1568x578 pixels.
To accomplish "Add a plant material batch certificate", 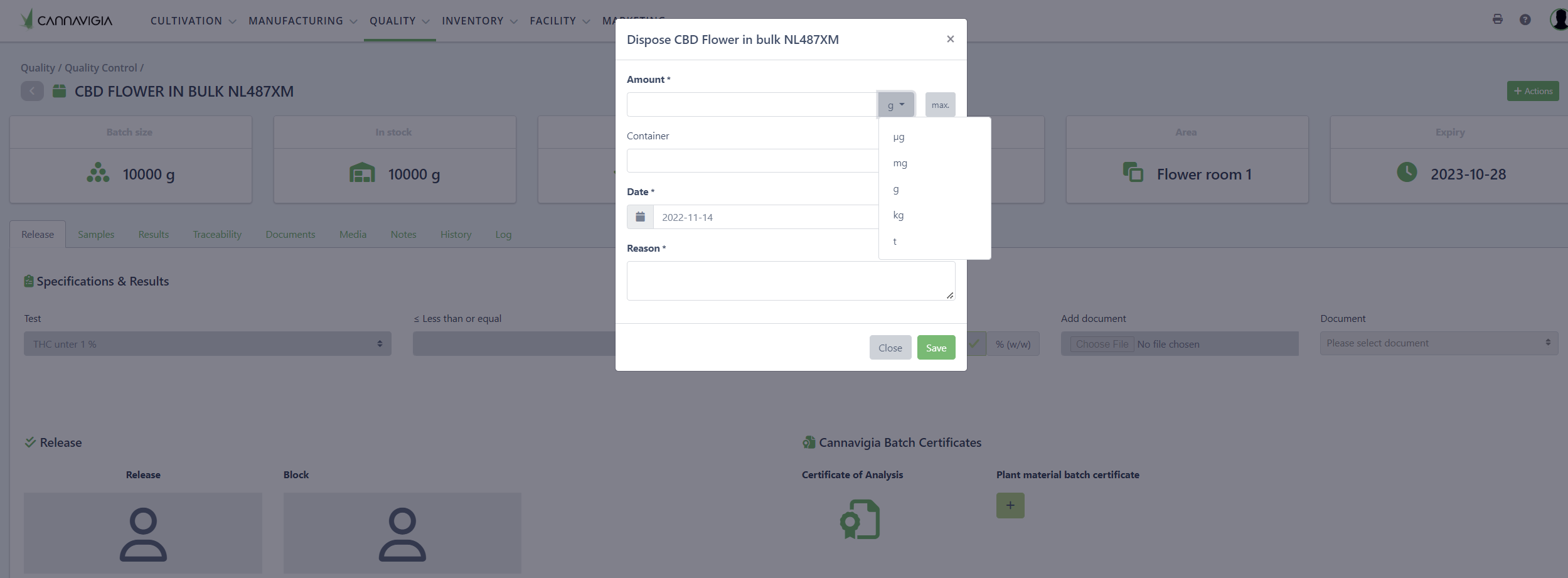I will (1010, 505).
